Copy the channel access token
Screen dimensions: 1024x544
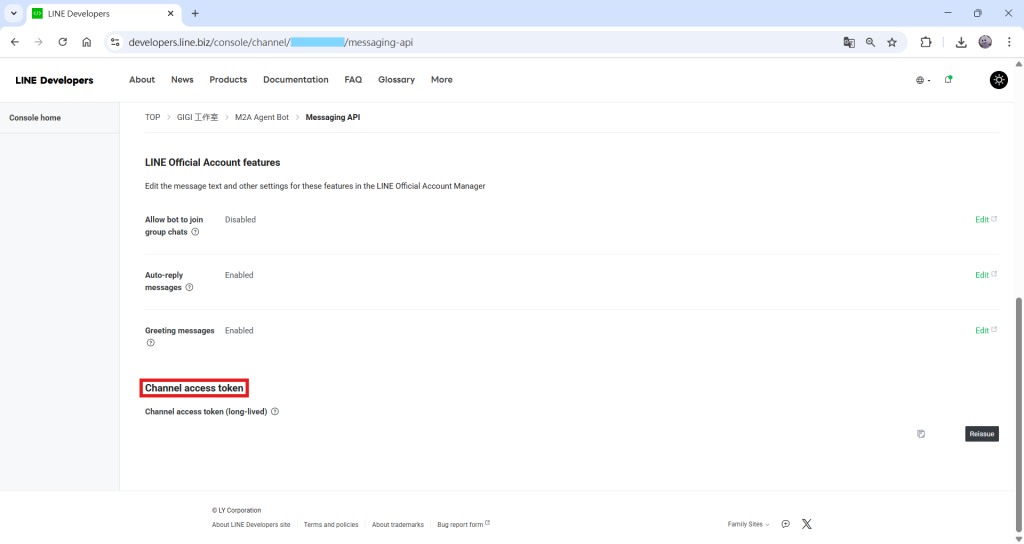pyautogui.click(x=921, y=434)
